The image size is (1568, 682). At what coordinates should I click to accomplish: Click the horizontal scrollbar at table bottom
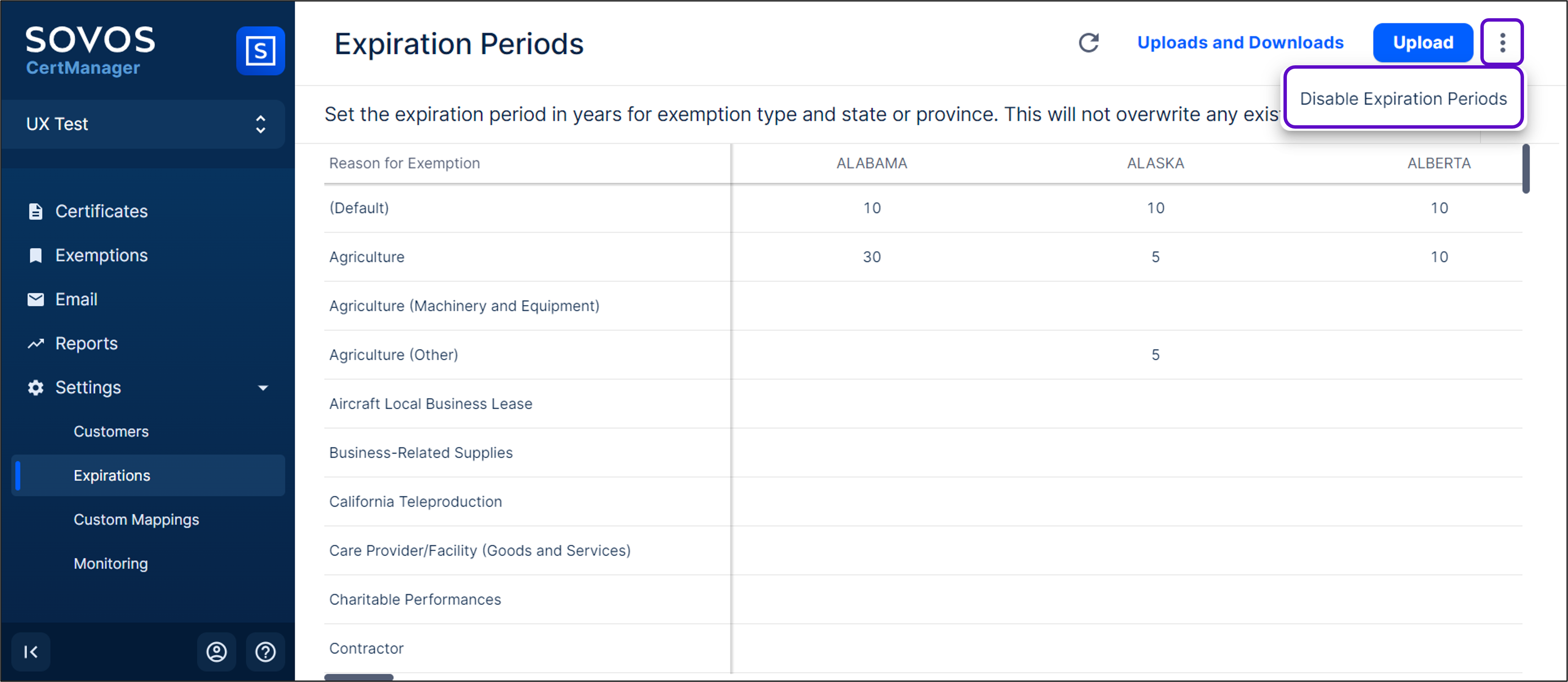point(359,677)
